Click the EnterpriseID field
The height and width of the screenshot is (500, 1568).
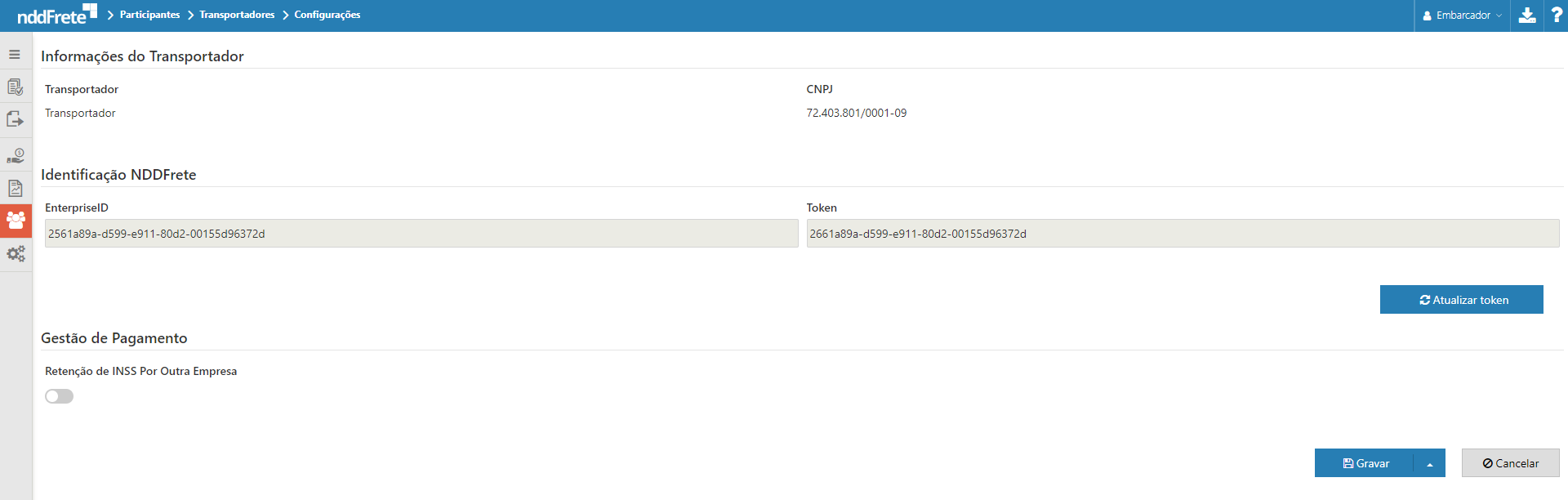pyautogui.click(x=421, y=234)
